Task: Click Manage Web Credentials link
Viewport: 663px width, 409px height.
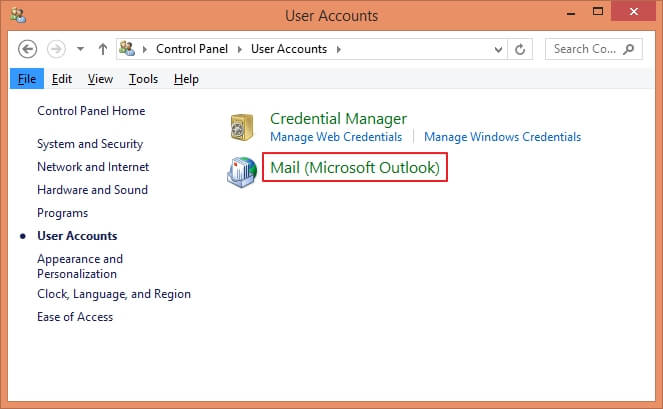Action: point(336,137)
